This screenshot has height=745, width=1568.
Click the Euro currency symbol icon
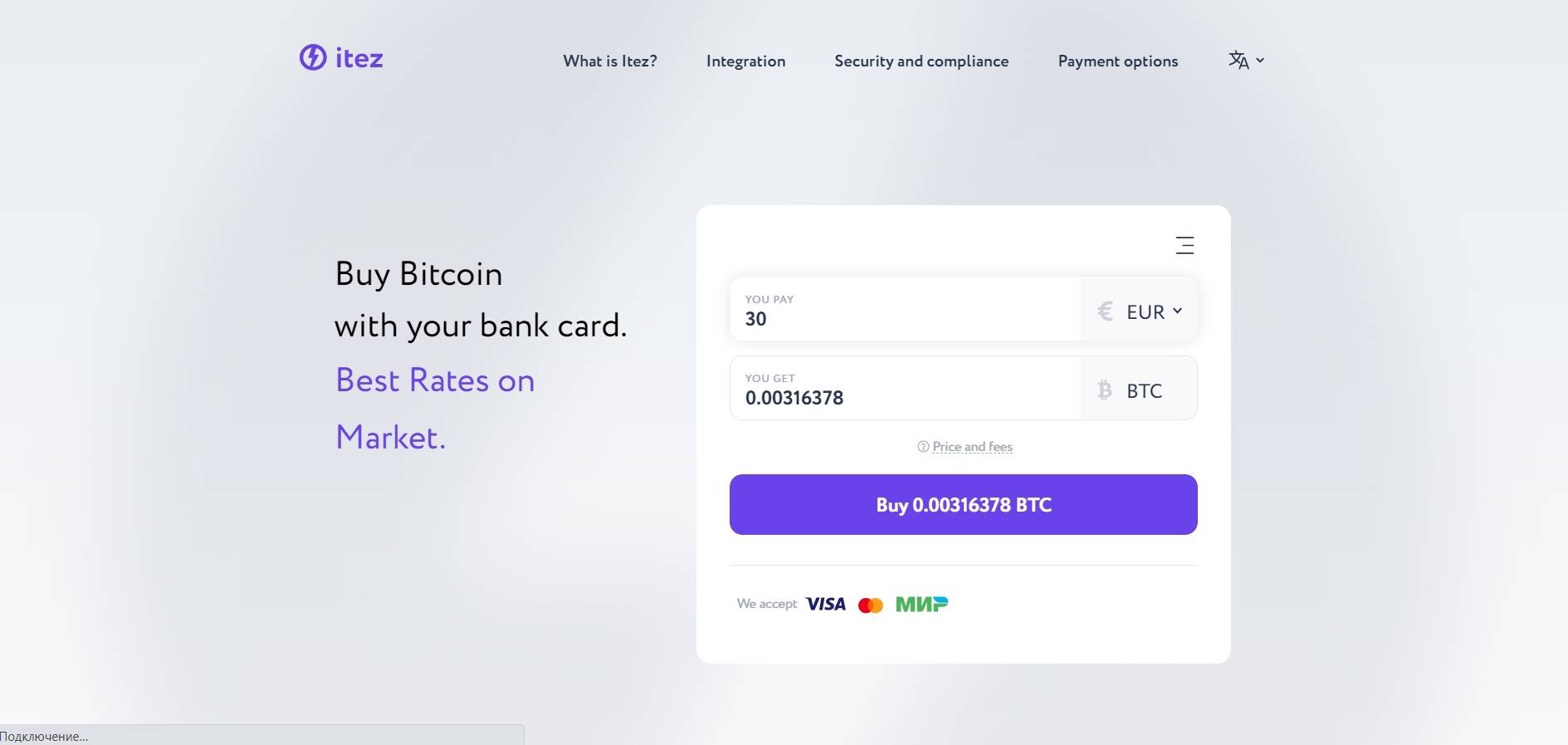(1105, 311)
